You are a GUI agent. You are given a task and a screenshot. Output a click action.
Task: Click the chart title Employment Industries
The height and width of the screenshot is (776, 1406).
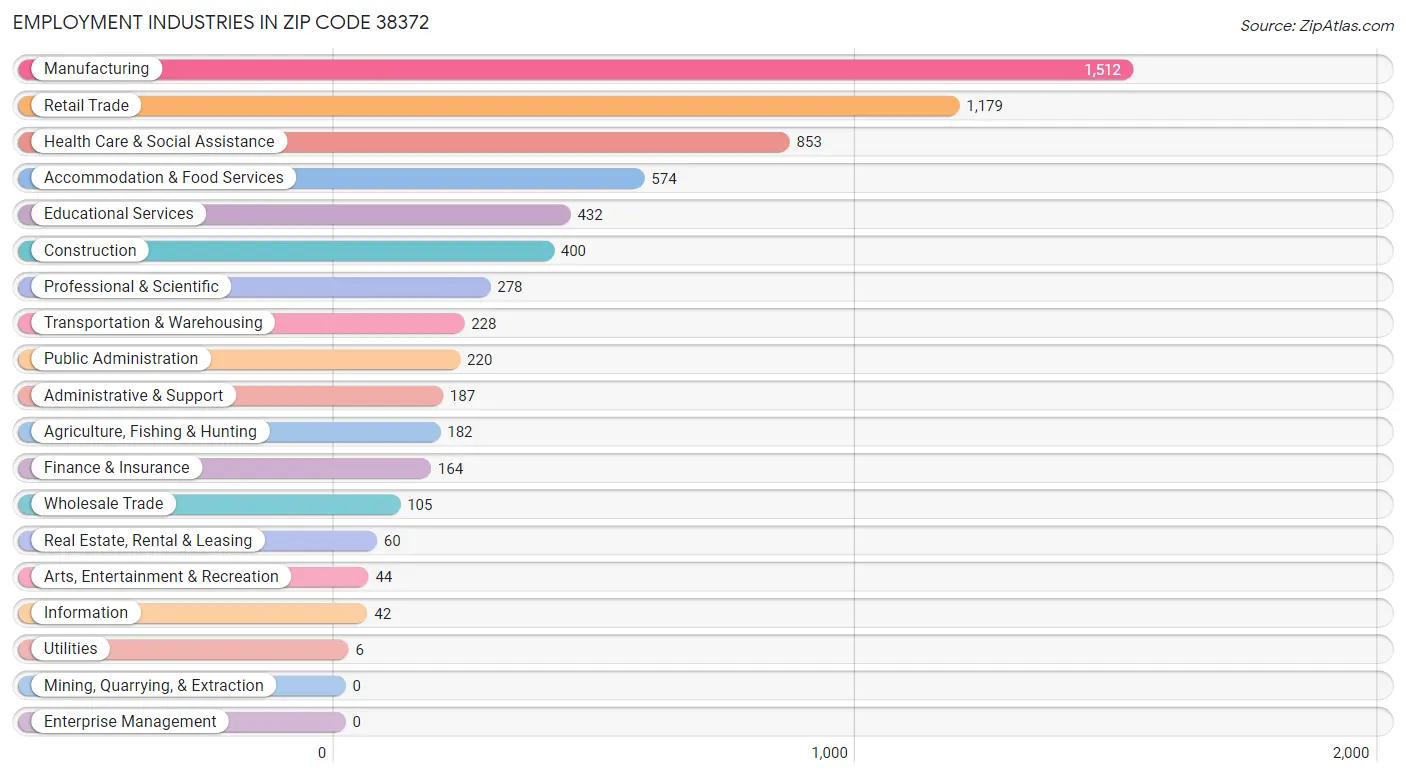pyautogui.click(x=221, y=22)
